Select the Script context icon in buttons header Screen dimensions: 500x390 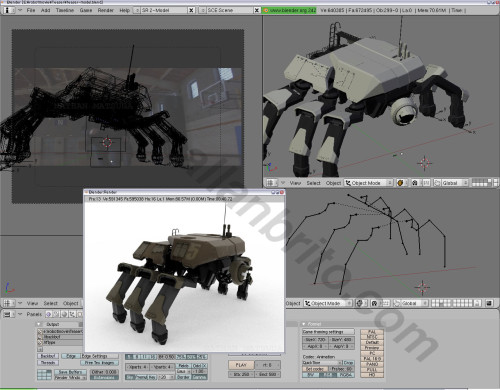[x=57, y=314]
